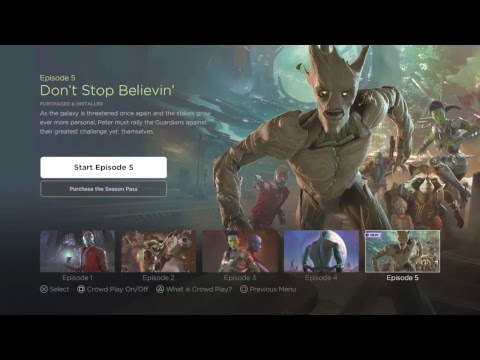
Task: Click the 'Select' prompt label
Action: 59,289
